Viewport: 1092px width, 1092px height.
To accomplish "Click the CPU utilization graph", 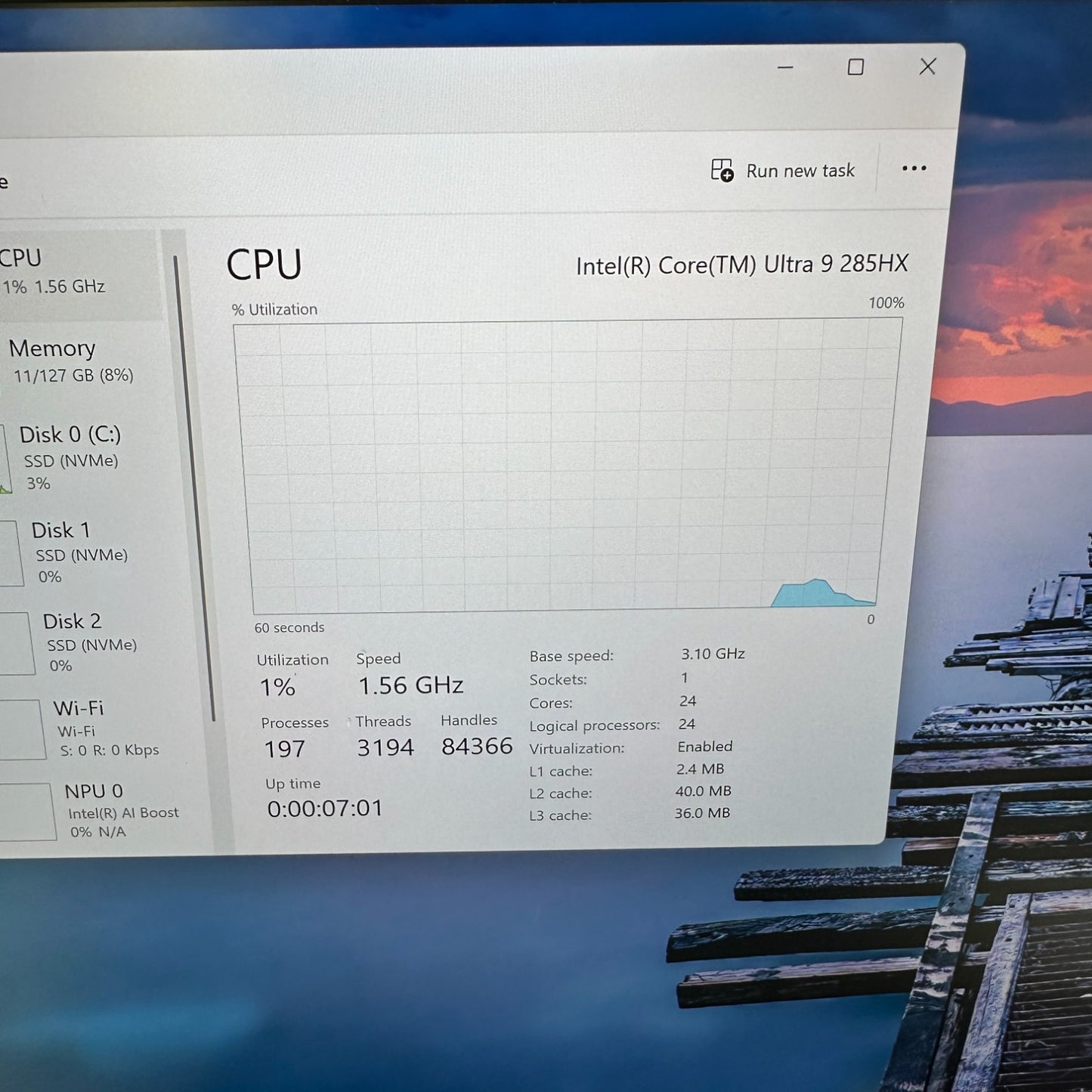I will (567, 466).
